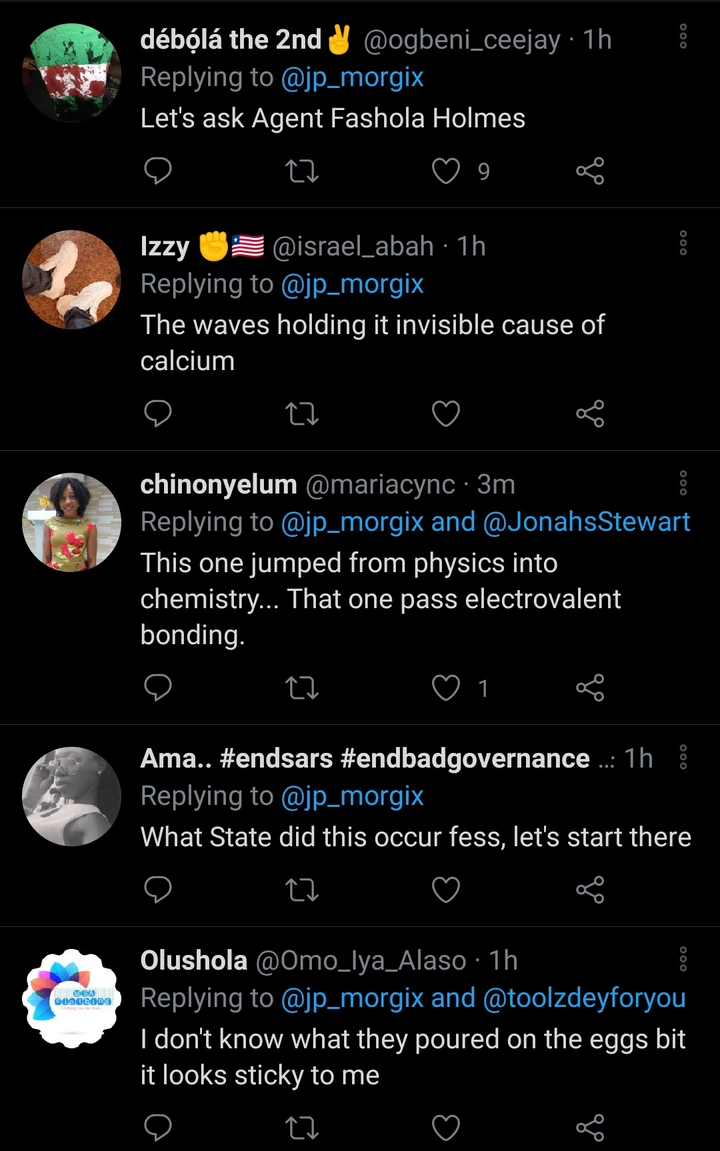Like débólá the 2nd's tweet
Viewport: 720px width, 1151px height.
click(445, 172)
